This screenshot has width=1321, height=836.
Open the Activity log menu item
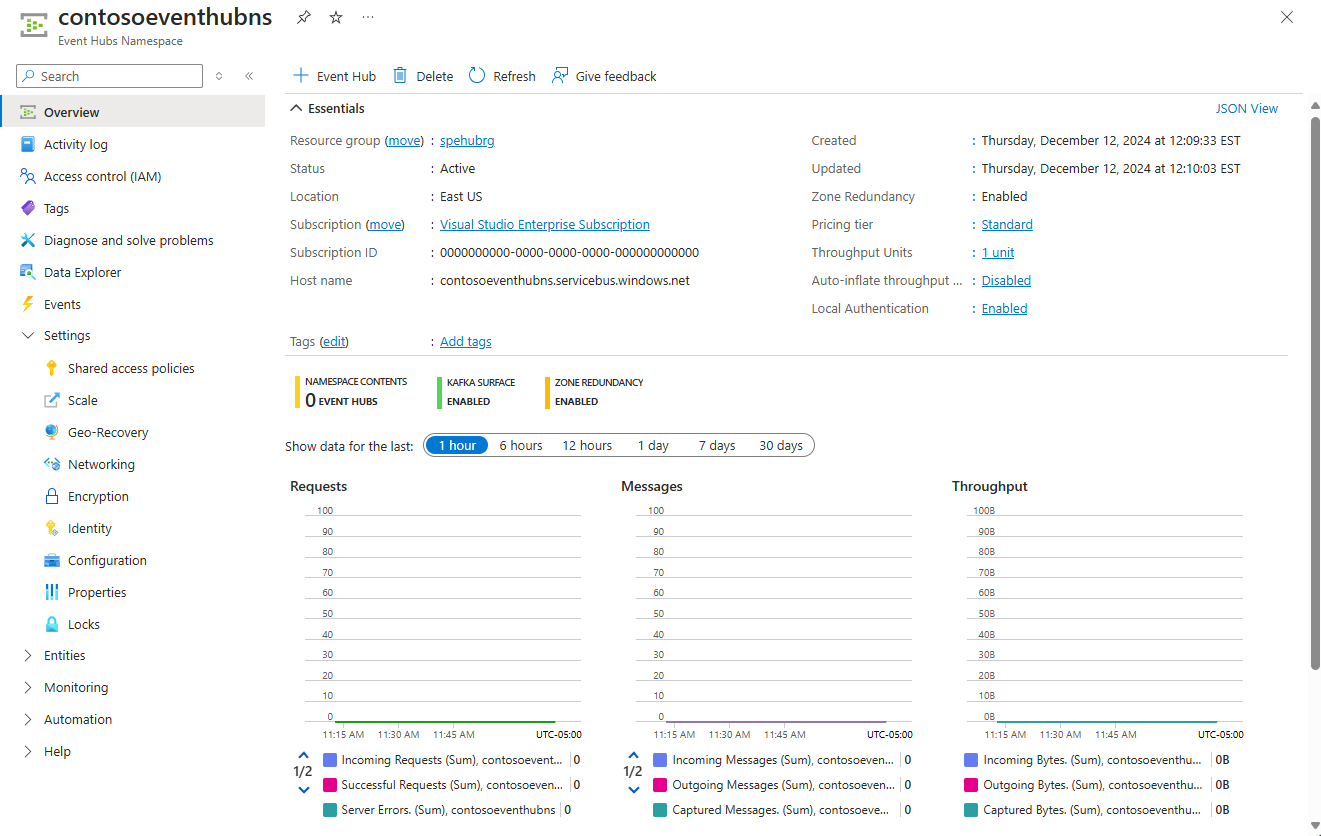(75, 144)
